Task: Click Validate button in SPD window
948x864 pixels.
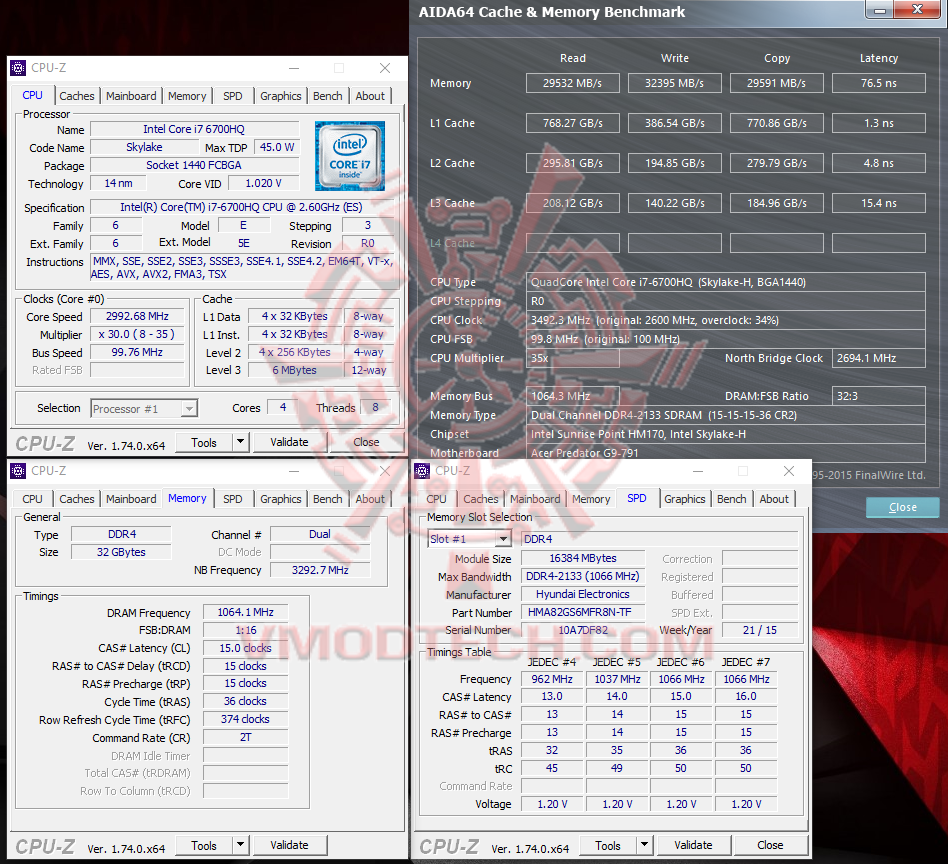Action: tap(693, 845)
